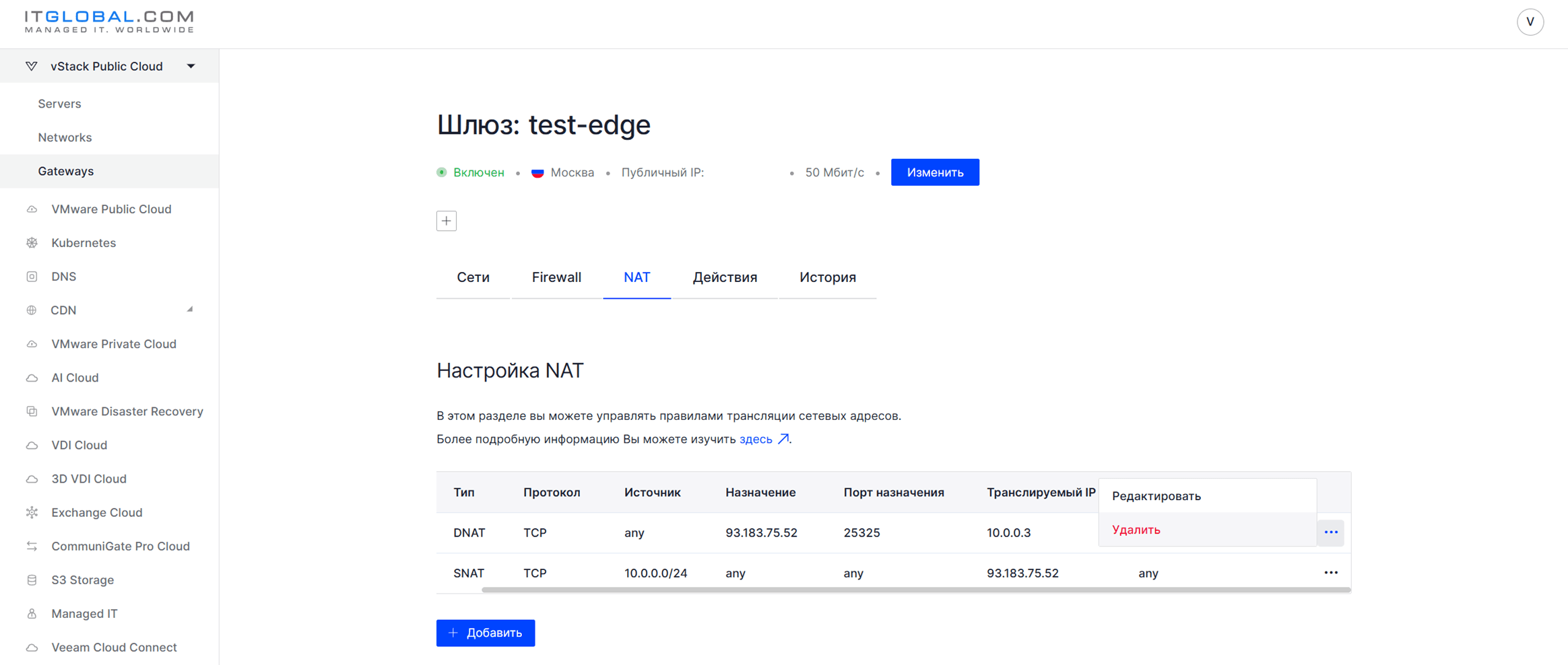Click the Изменить button
The image size is (1568, 665).
[935, 172]
